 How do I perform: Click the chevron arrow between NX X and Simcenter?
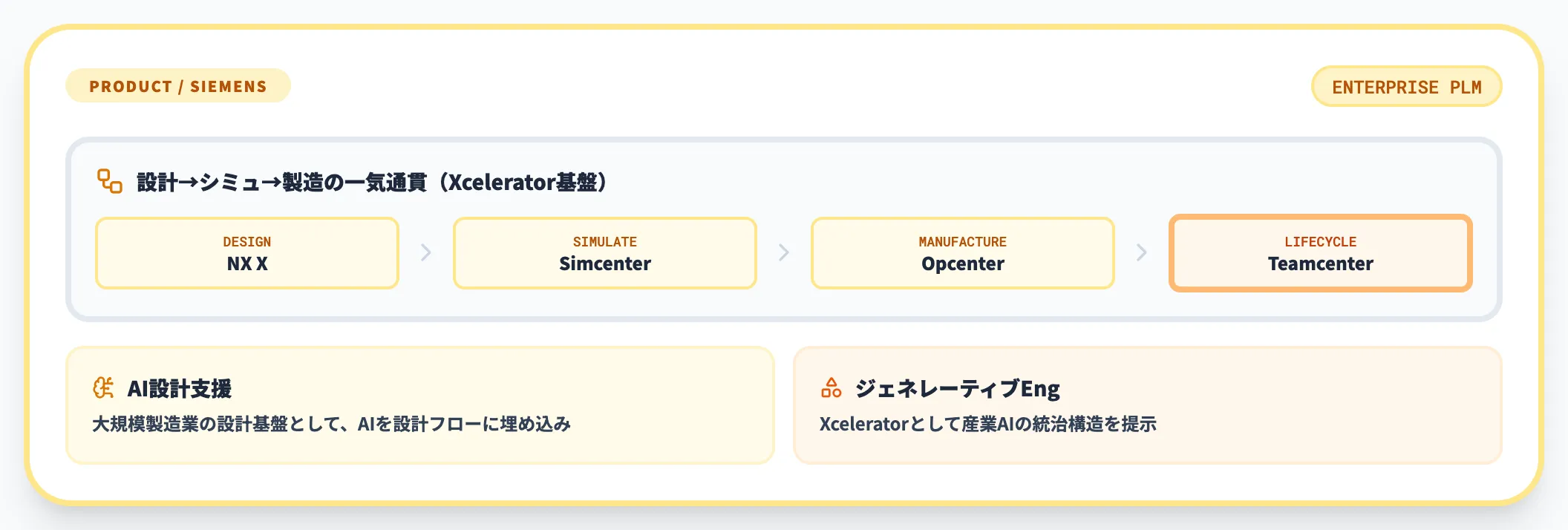tap(426, 252)
